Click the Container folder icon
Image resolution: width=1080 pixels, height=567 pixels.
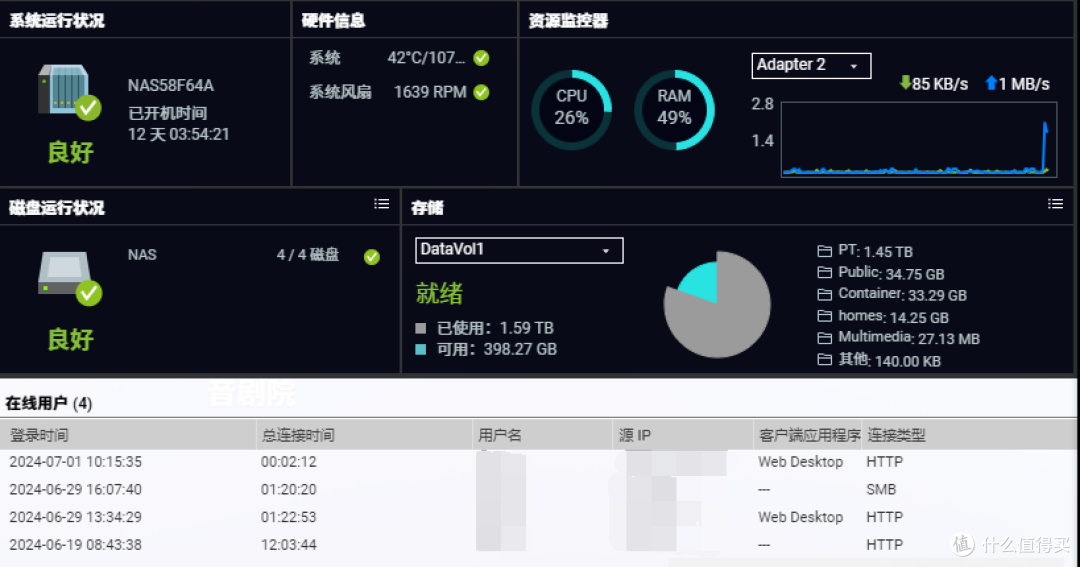tap(824, 295)
